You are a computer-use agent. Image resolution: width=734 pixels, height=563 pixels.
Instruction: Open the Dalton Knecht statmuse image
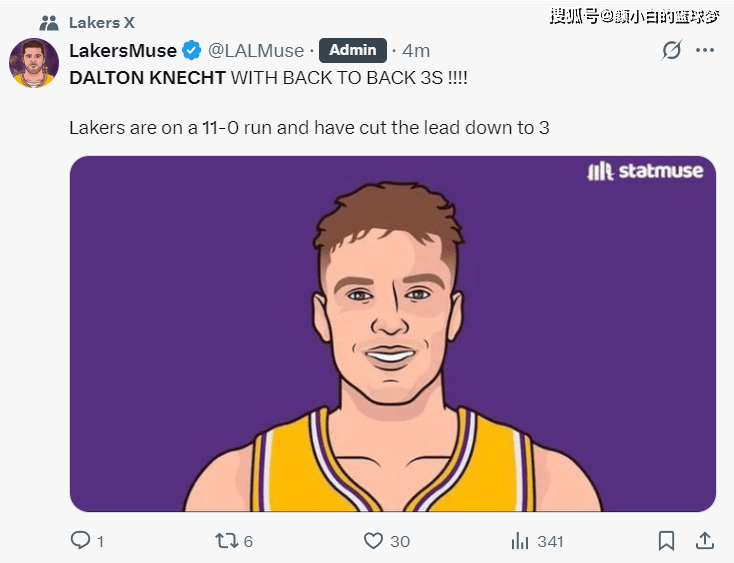392,333
